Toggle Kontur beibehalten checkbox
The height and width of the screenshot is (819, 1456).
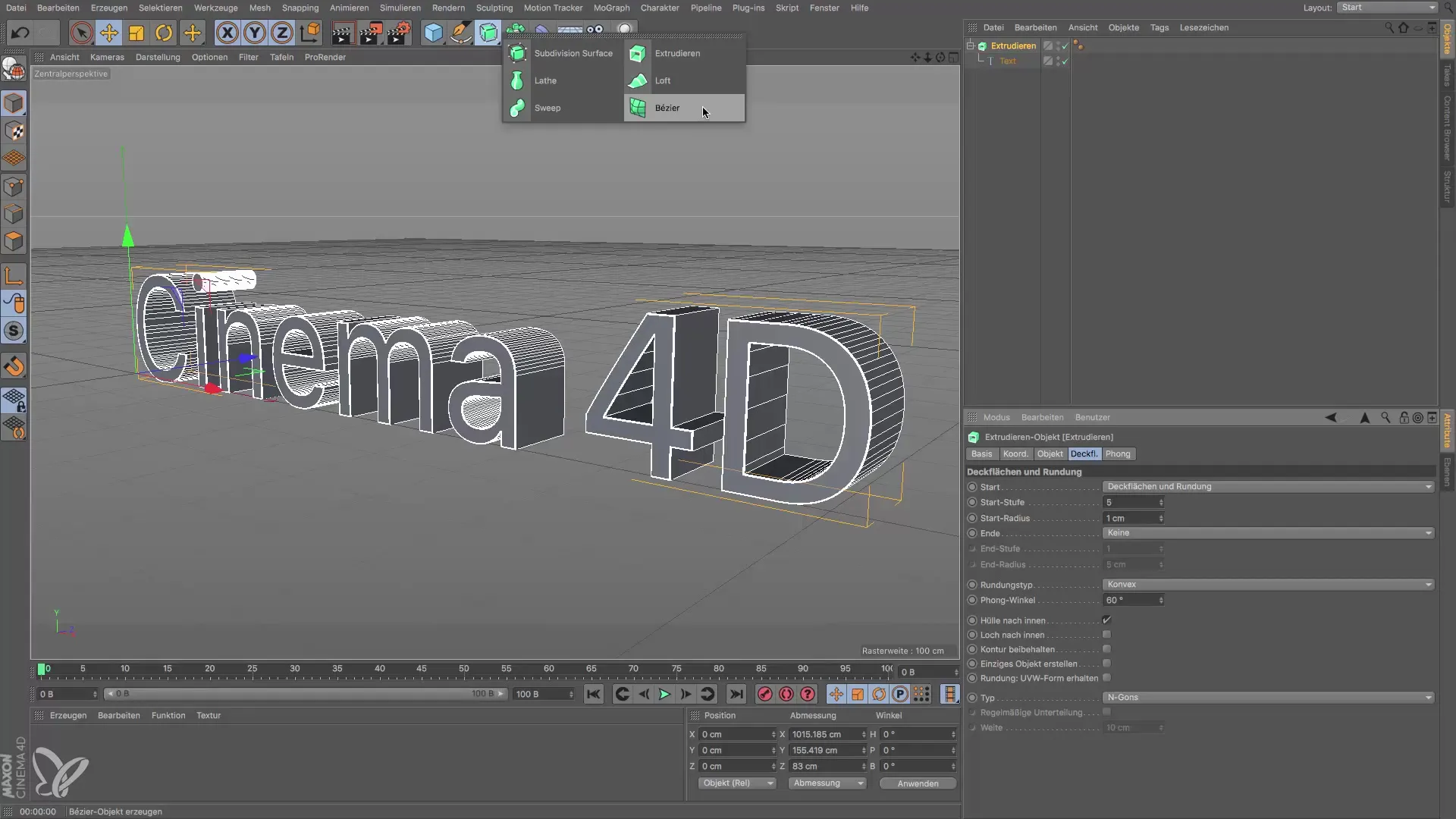1106,649
